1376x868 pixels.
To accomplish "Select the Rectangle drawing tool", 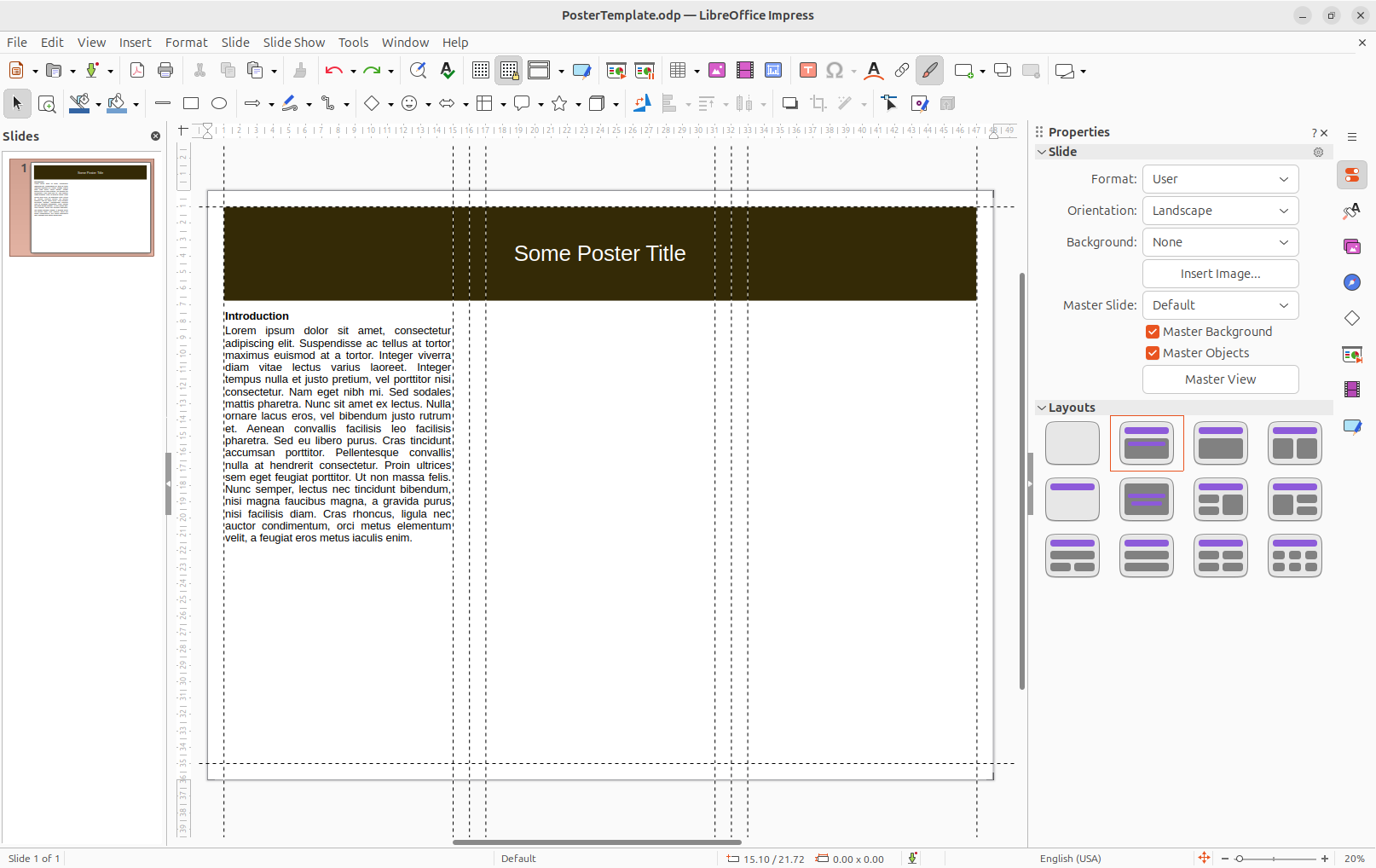I will 191,103.
